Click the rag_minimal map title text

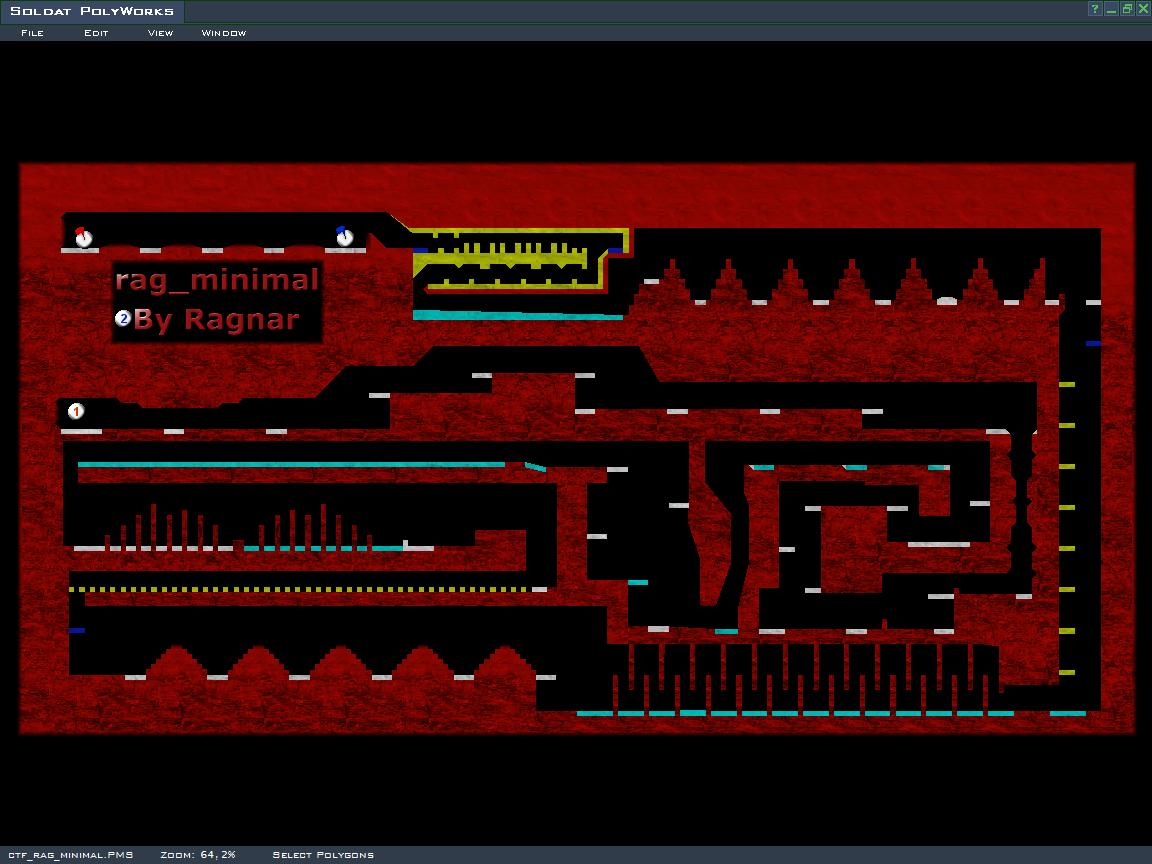[217, 280]
